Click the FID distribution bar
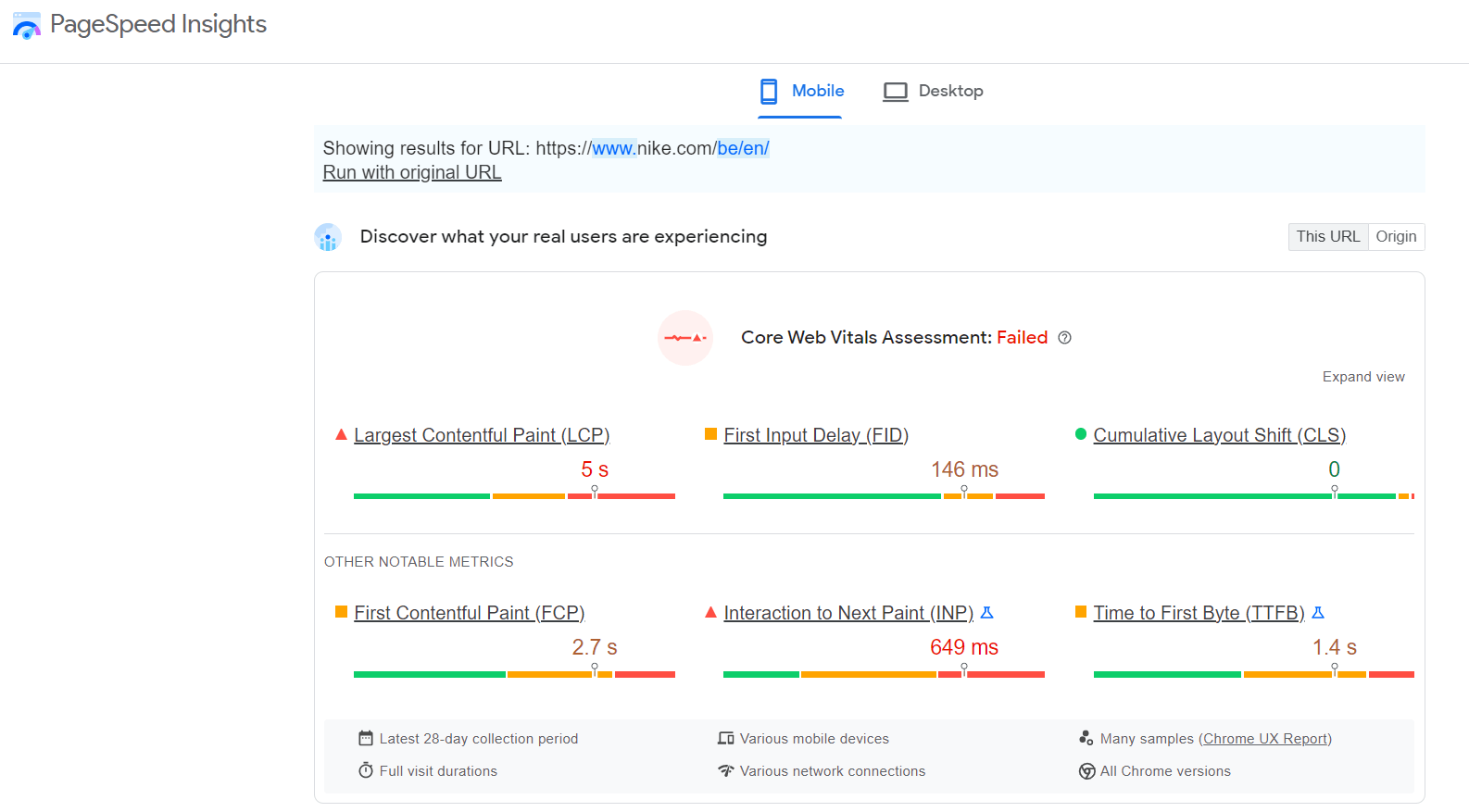Screen dimensions: 1469x812 (884, 496)
